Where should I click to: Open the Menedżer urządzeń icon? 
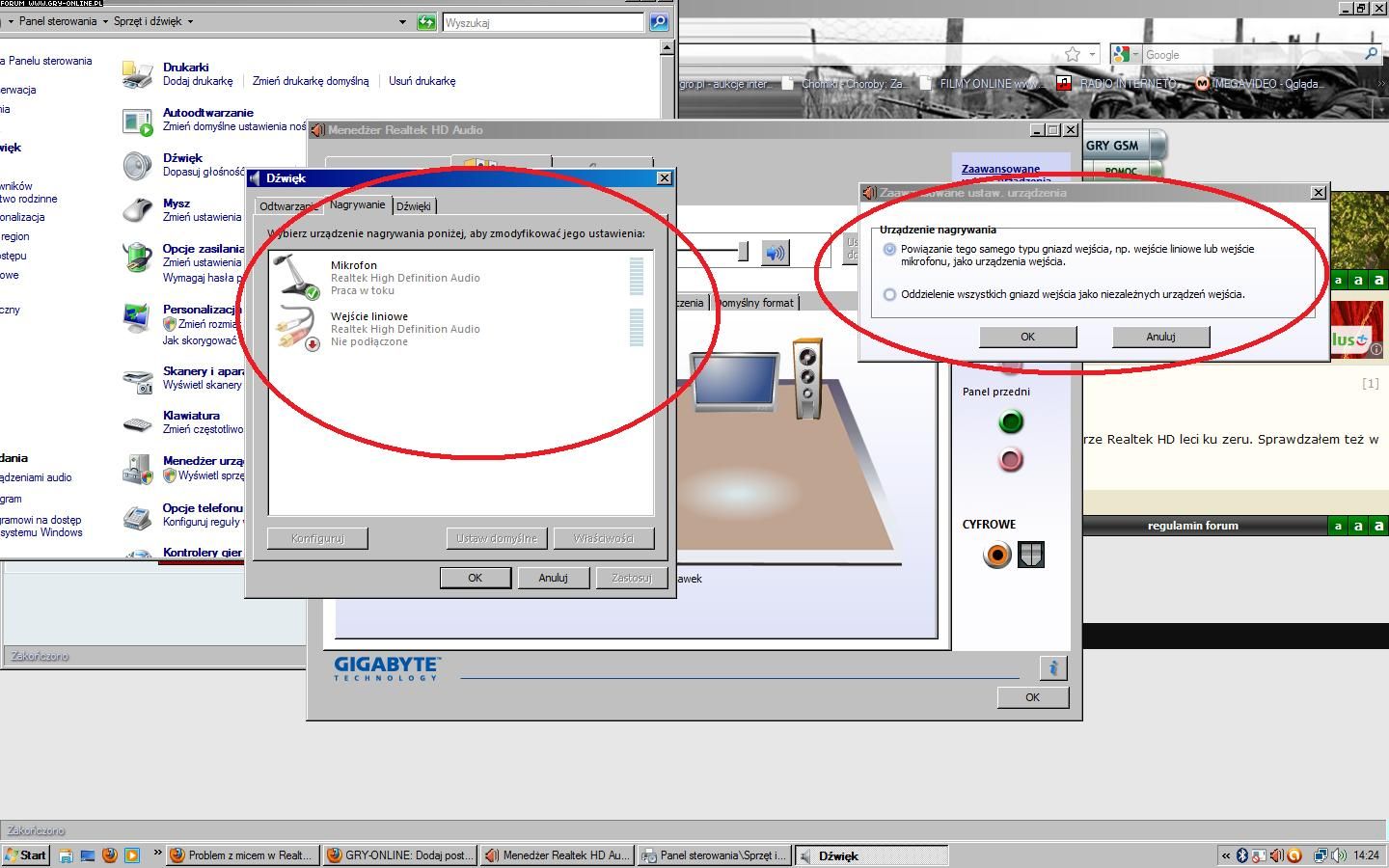coord(137,469)
